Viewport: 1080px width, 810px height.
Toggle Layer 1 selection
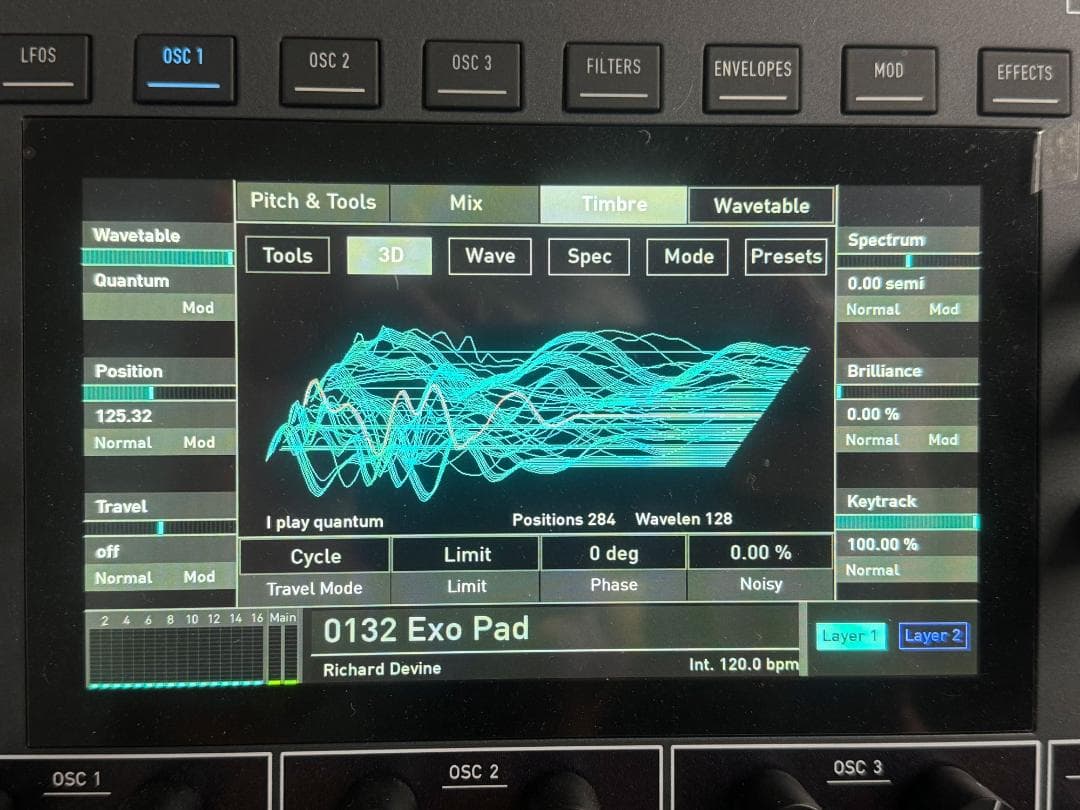(850, 636)
